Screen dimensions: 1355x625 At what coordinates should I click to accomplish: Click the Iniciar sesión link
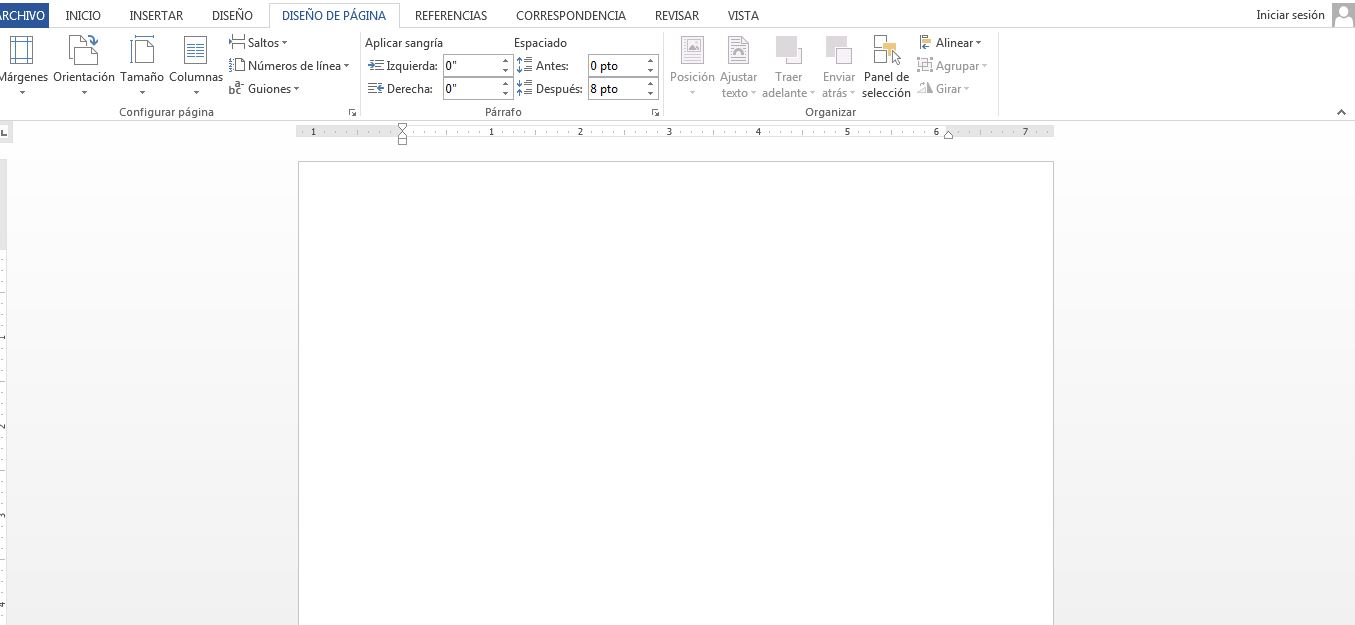[x=1290, y=15]
